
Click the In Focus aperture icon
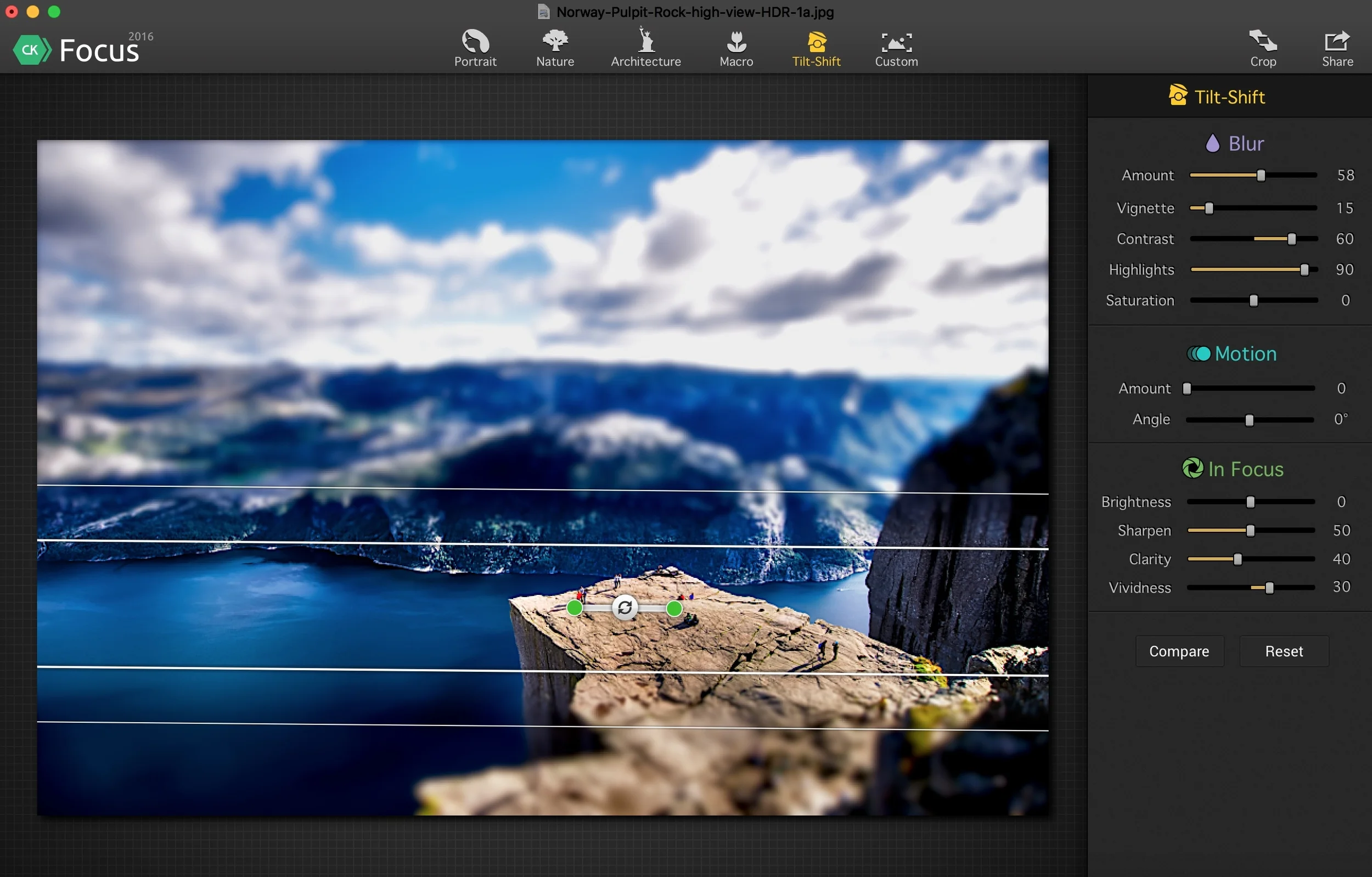1192,469
